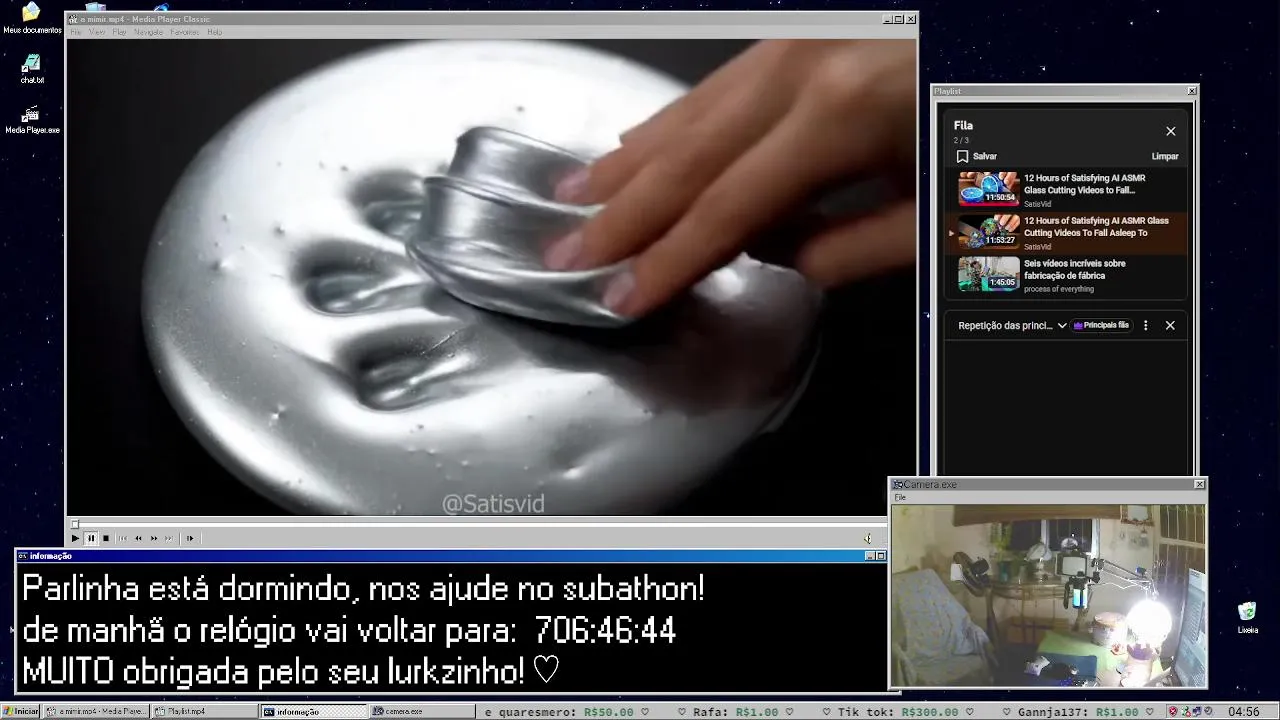The height and width of the screenshot is (720, 1280).
Task: Click the system clock showing 04:56
Action: tap(1243, 711)
